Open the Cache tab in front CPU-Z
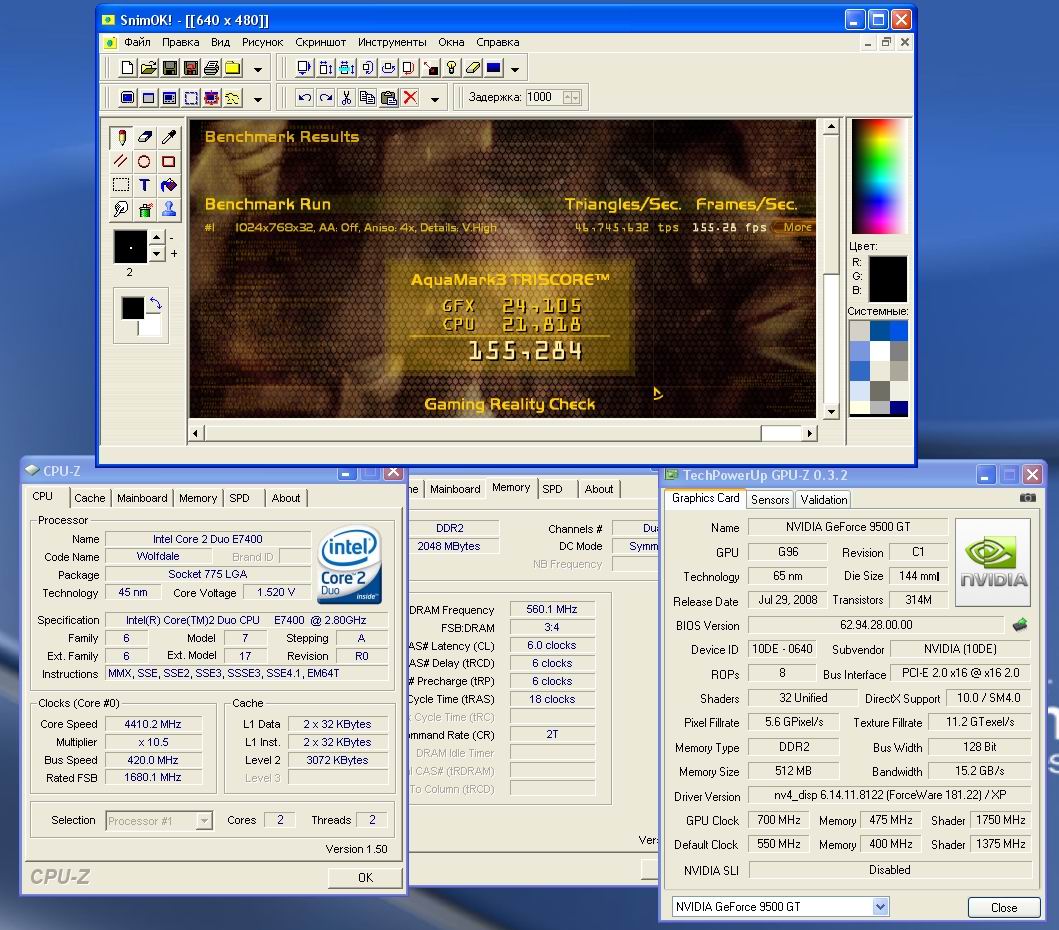The width and height of the screenshot is (1059, 930). click(x=90, y=498)
